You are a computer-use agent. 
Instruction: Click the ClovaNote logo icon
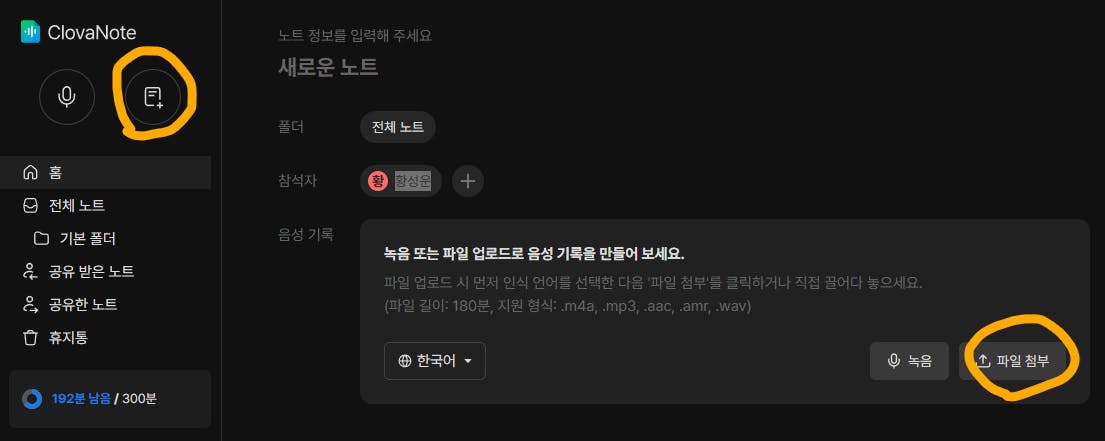pyautogui.click(x=30, y=32)
